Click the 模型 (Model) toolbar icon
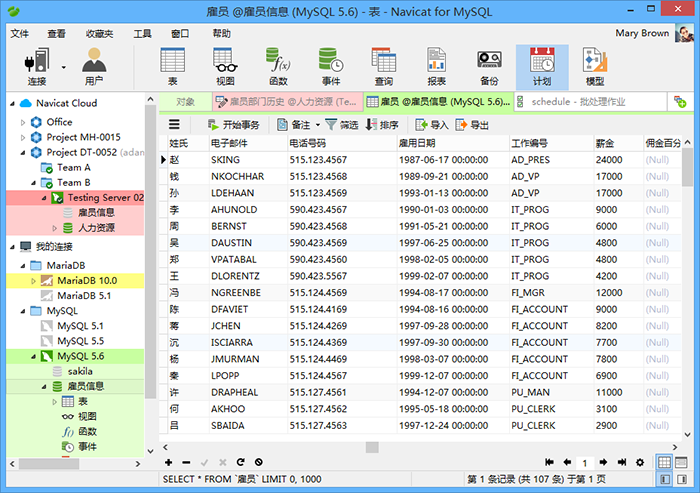Viewport: 700px width, 493px height. 594,65
